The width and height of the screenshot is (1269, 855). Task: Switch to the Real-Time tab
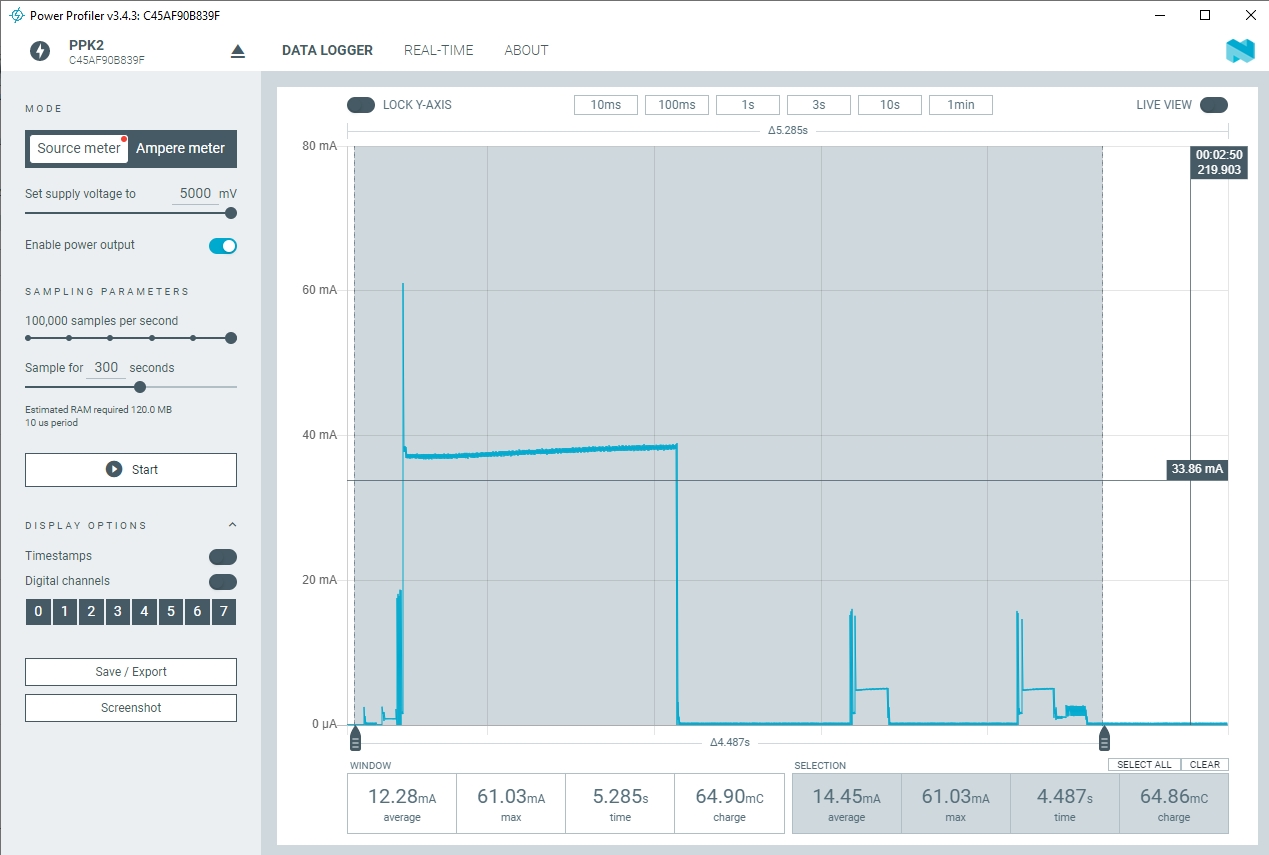tap(438, 50)
